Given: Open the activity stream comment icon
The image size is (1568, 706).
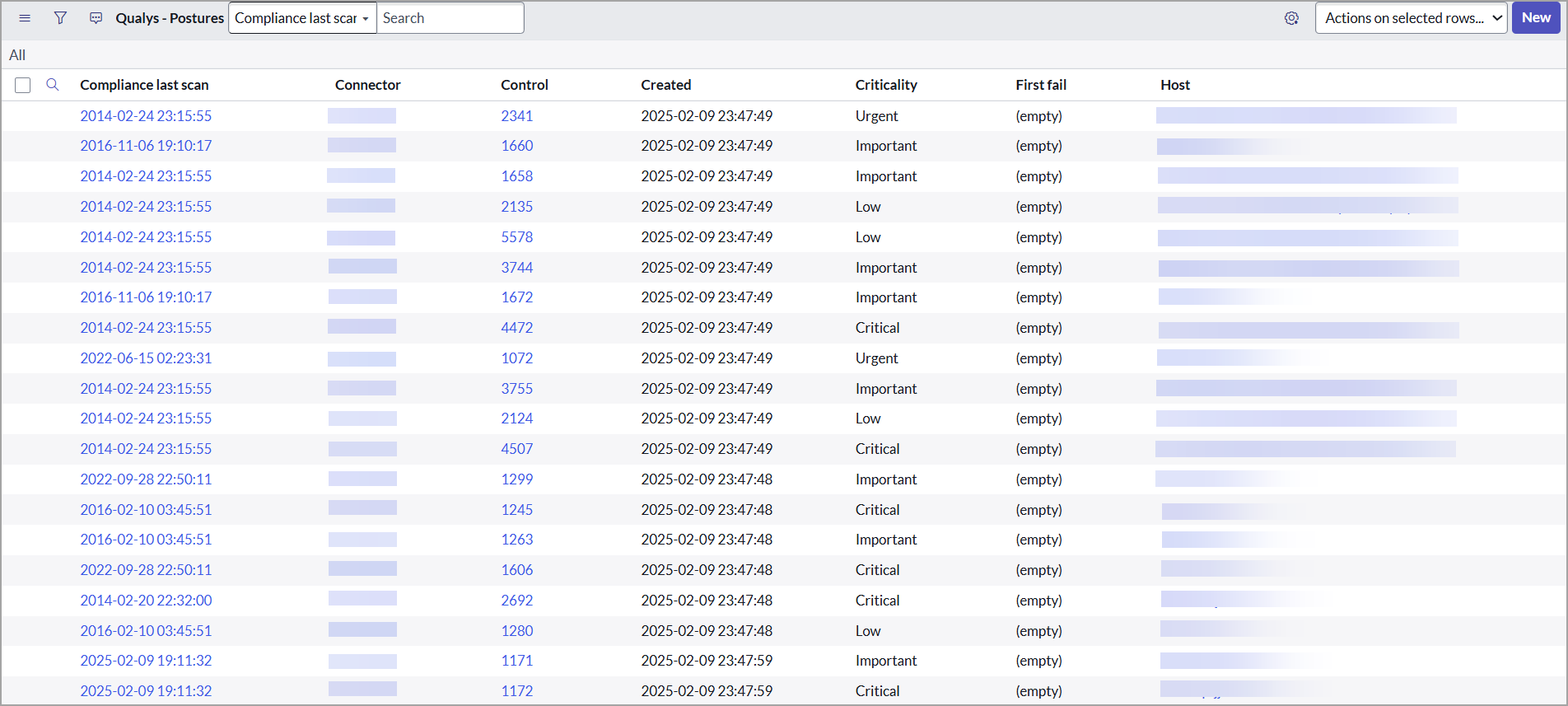Looking at the screenshot, I should tap(96, 18).
